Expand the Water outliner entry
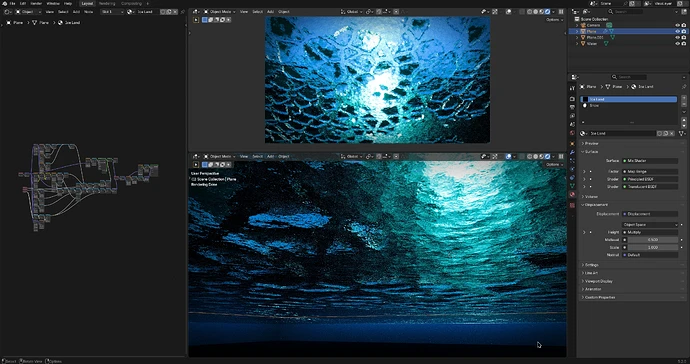This screenshot has height=364, width=690. coord(577,44)
